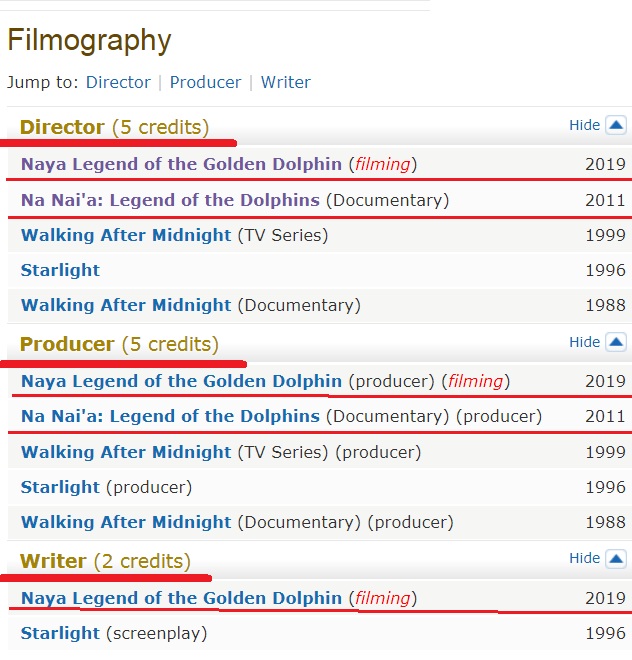This screenshot has width=632, height=660.
Task: Collapse Producer section with arrow icon
Action: click(x=616, y=342)
